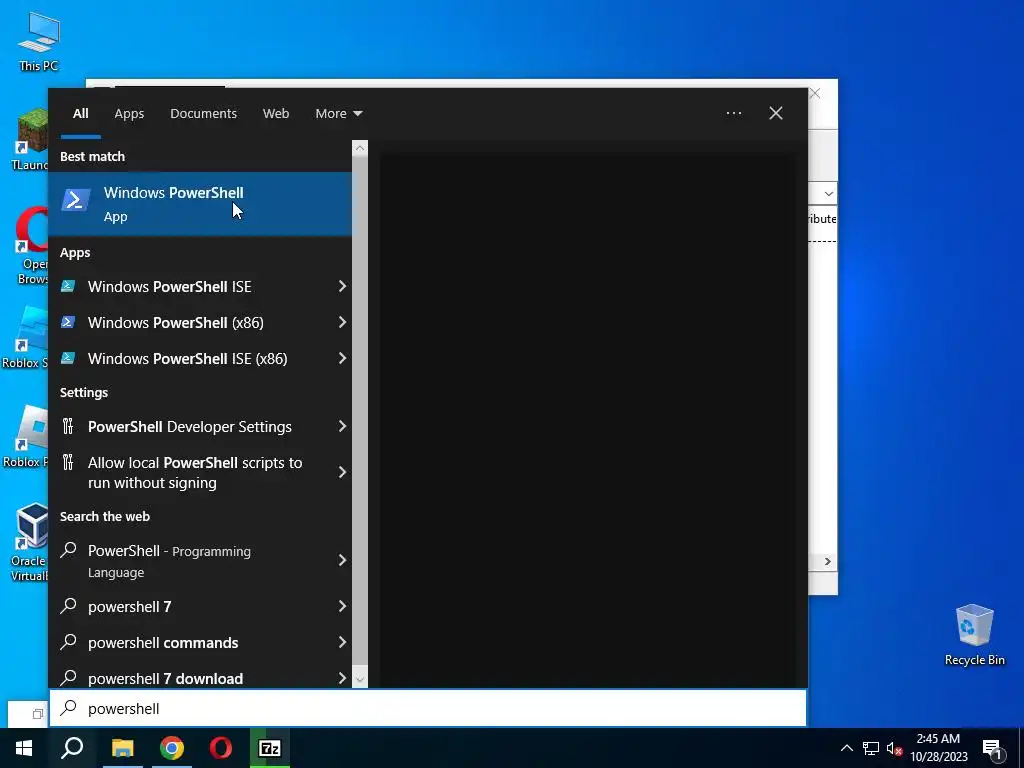This screenshot has height=768, width=1024.
Task: Select Roblox Player desktop shortcut
Action: (27, 436)
